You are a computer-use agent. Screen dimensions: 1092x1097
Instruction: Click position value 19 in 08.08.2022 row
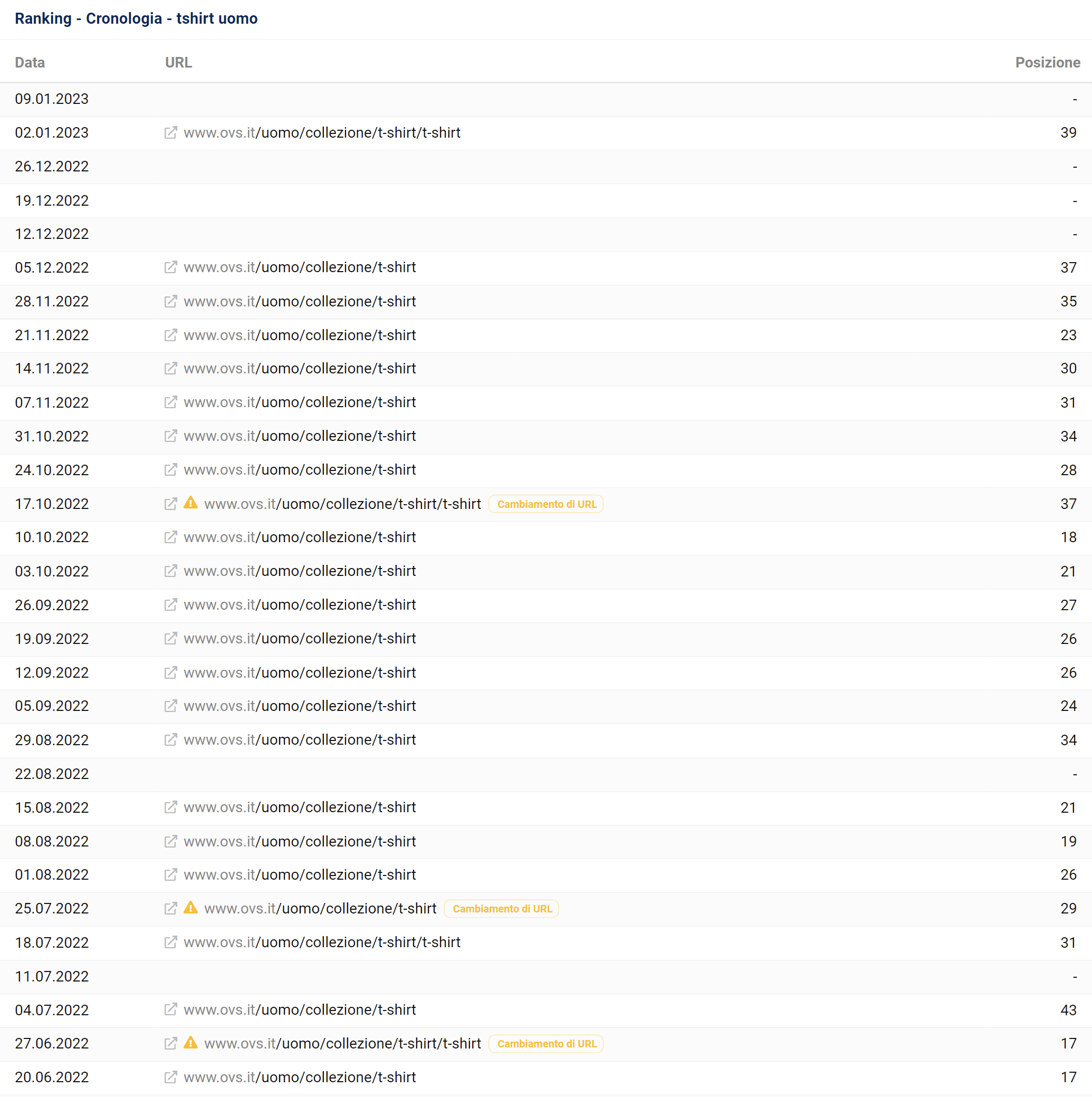[1068, 841]
